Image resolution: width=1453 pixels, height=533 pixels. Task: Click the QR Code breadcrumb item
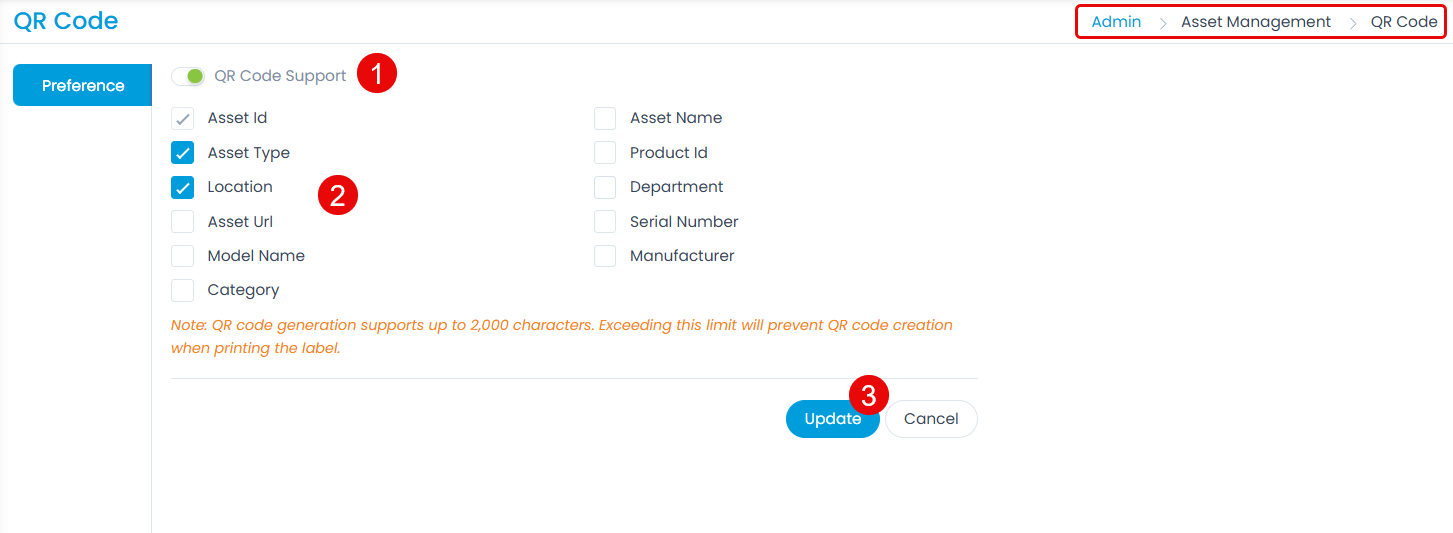1404,22
